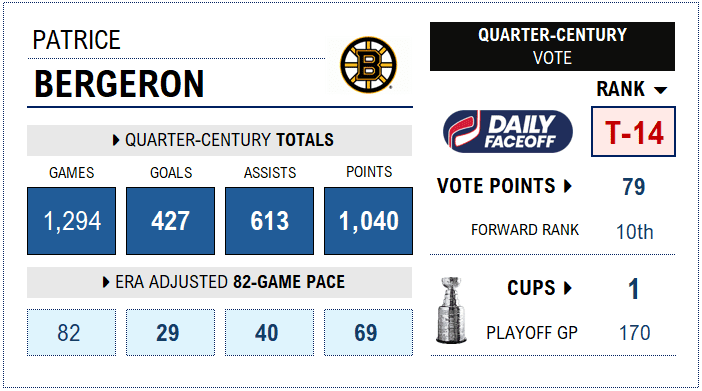702x391 pixels.
Task: Click the Boston Bruins logo
Action: 368,65
